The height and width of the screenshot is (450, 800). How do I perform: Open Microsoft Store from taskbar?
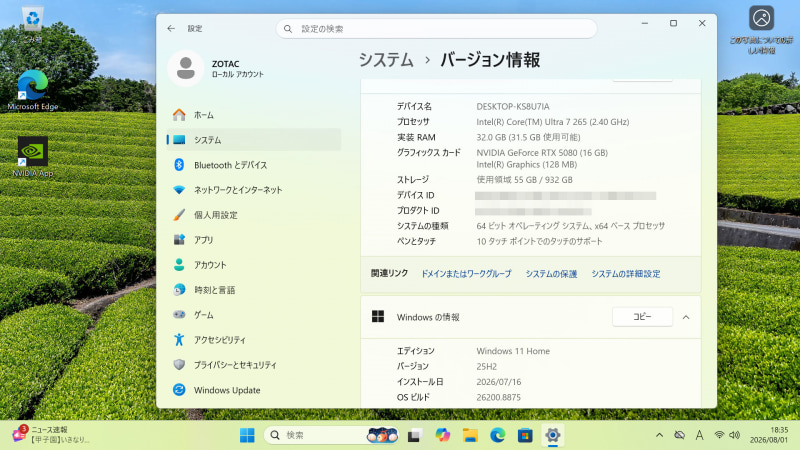pos(525,435)
